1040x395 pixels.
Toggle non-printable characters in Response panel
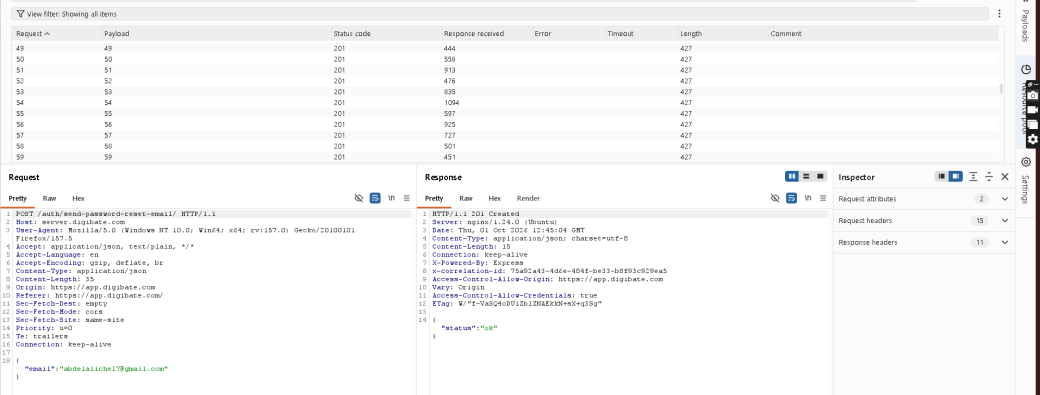pos(808,198)
